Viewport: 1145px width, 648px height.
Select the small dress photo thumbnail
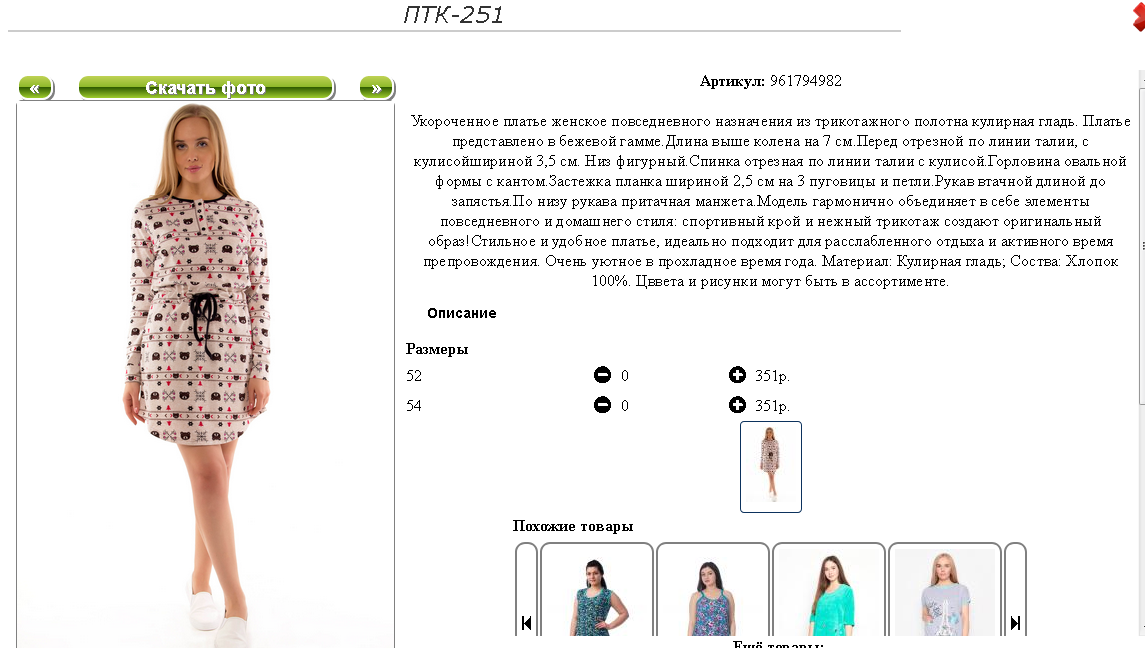770,467
